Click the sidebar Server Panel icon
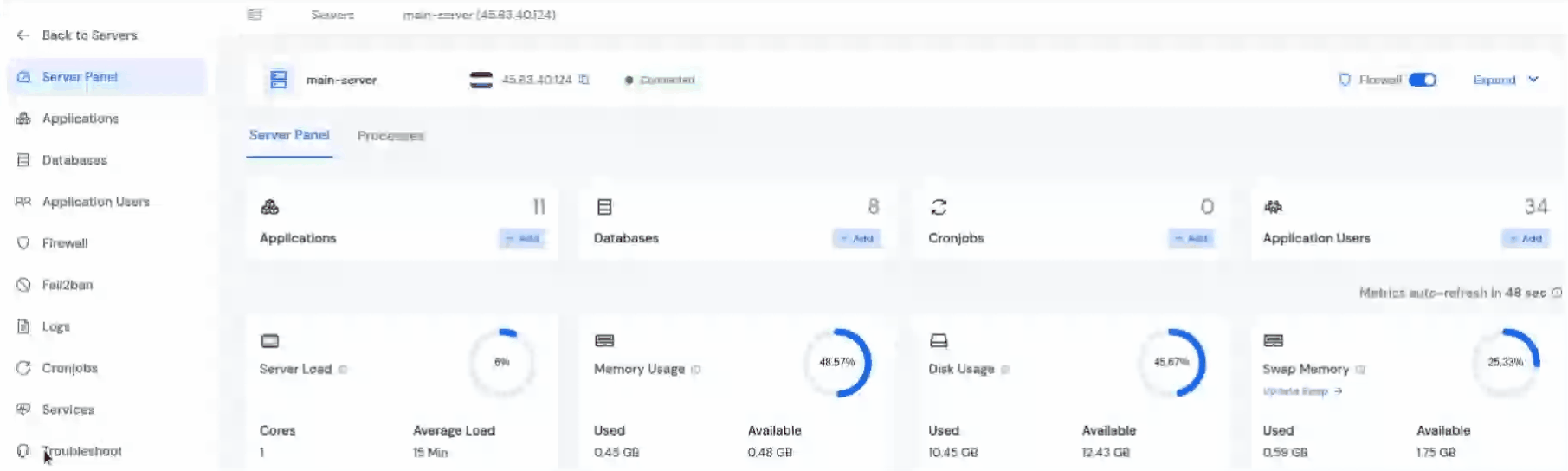The height and width of the screenshot is (471, 1568). pyautogui.click(x=23, y=77)
